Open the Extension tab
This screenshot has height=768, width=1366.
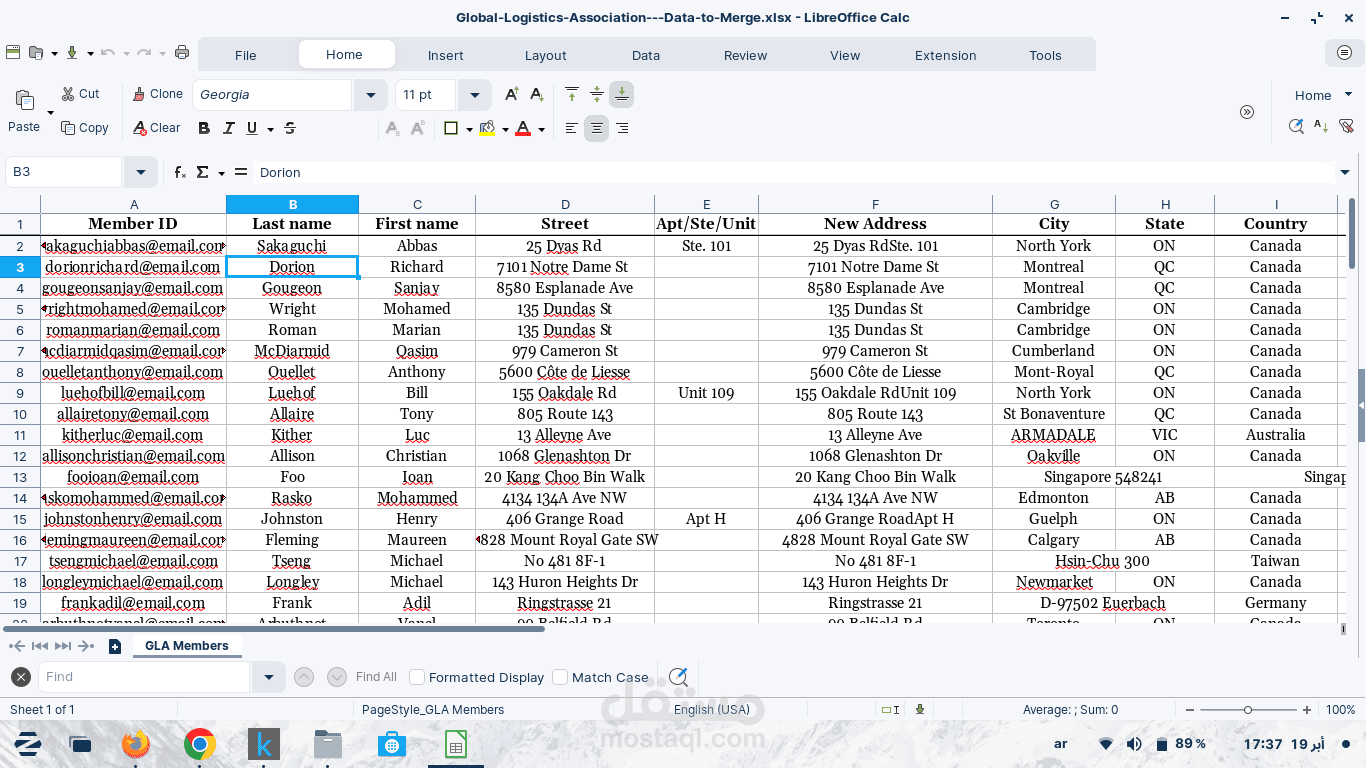[946, 55]
